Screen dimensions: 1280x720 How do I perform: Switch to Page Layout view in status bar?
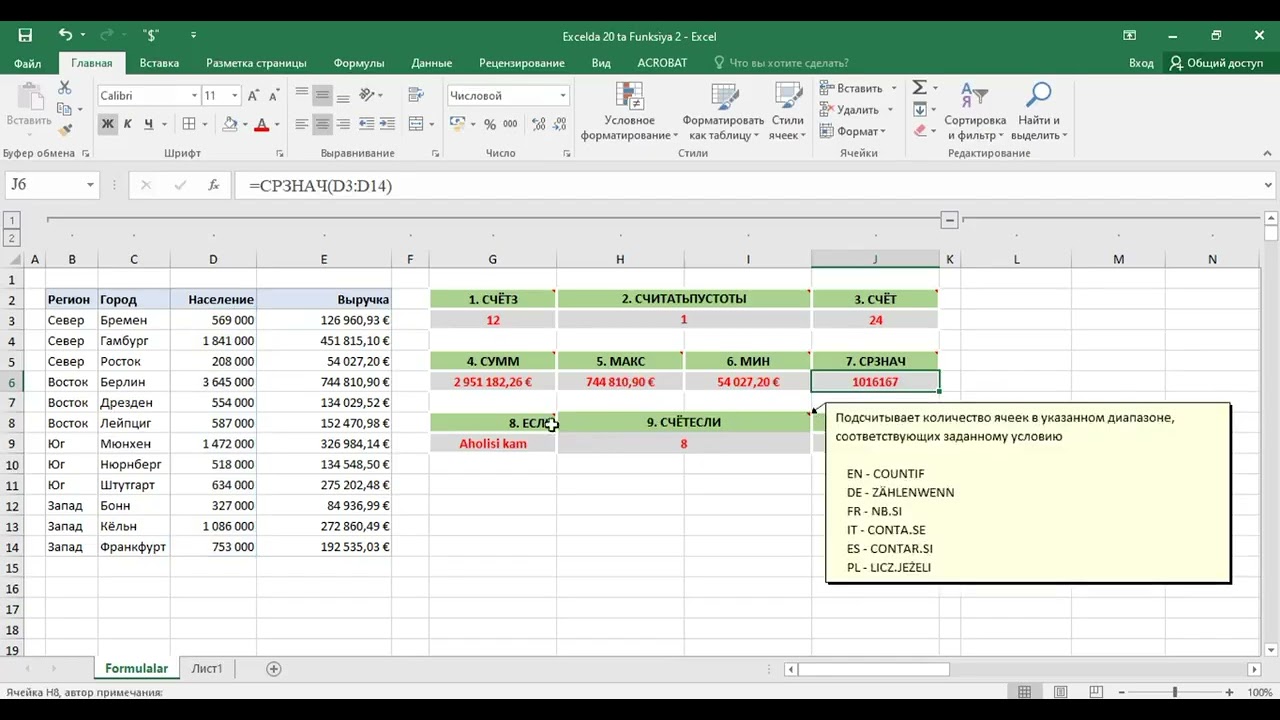point(1060,692)
